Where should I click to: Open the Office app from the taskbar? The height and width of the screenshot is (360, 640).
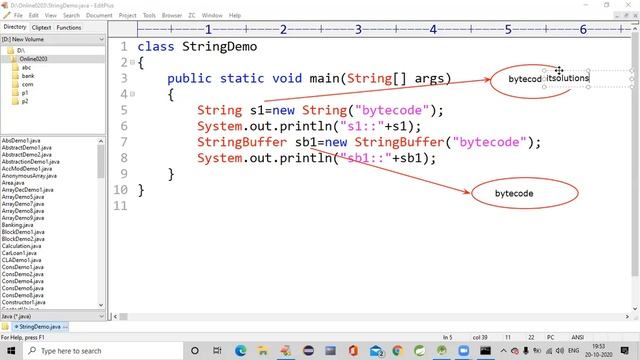coord(353,351)
